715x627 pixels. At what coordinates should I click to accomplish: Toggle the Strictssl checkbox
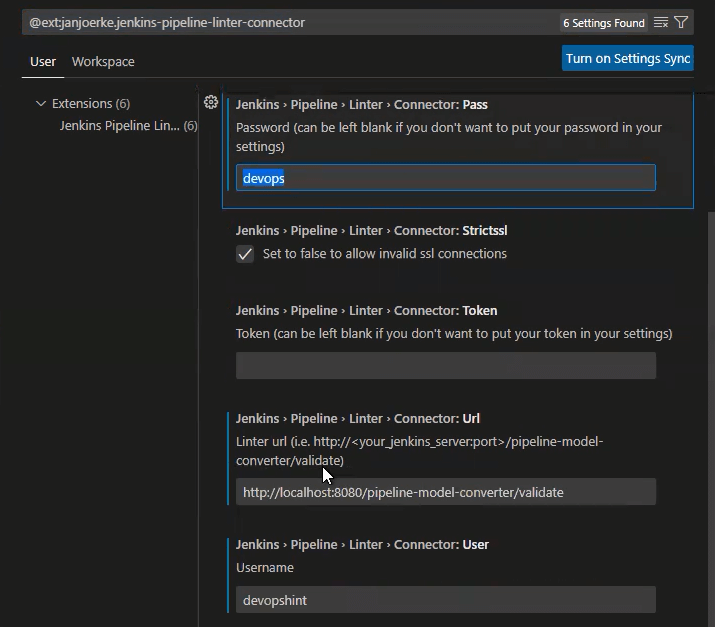[x=245, y=254]
